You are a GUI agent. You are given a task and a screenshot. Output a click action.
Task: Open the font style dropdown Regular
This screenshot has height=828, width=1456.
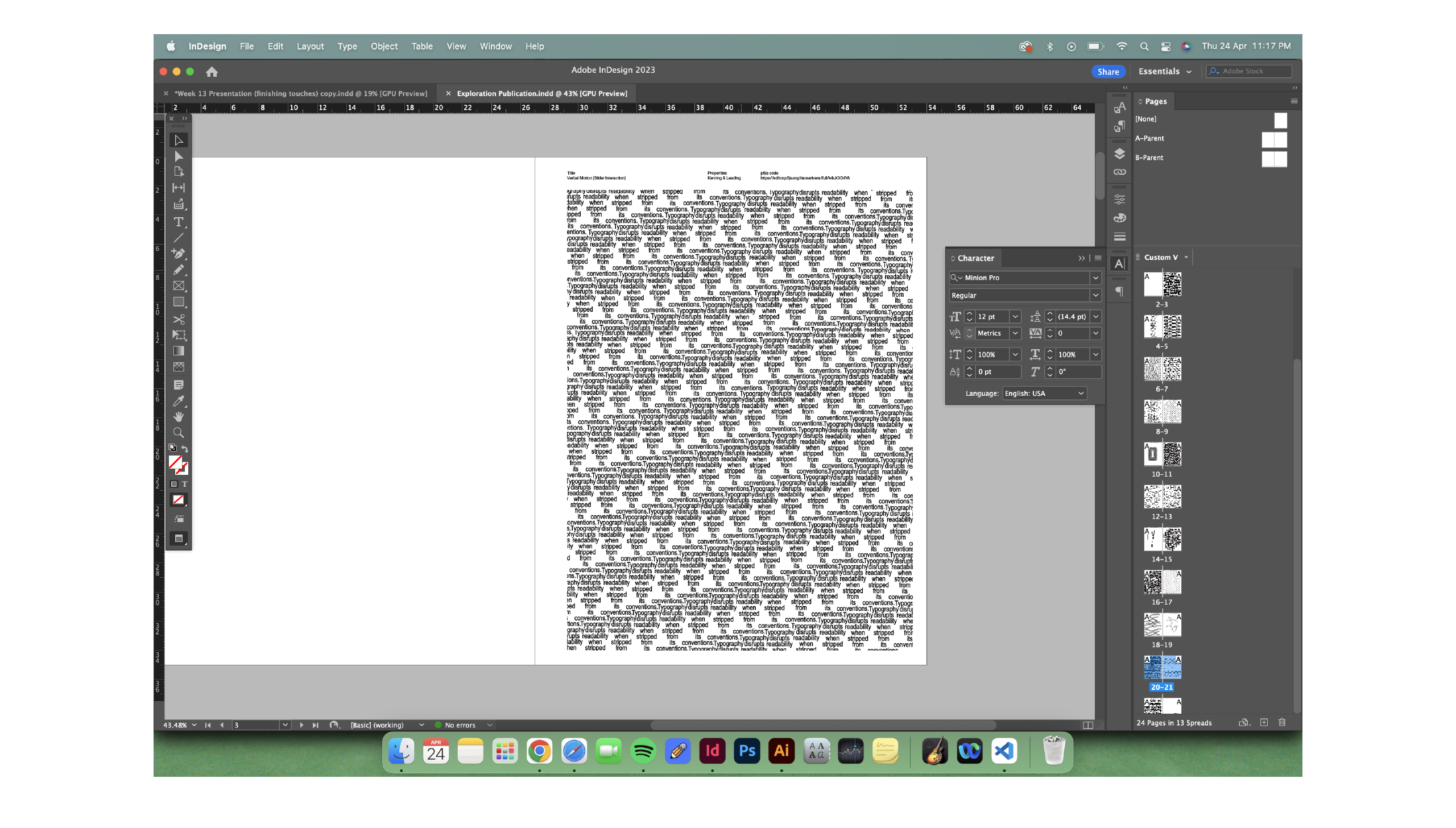[1095, 295]
